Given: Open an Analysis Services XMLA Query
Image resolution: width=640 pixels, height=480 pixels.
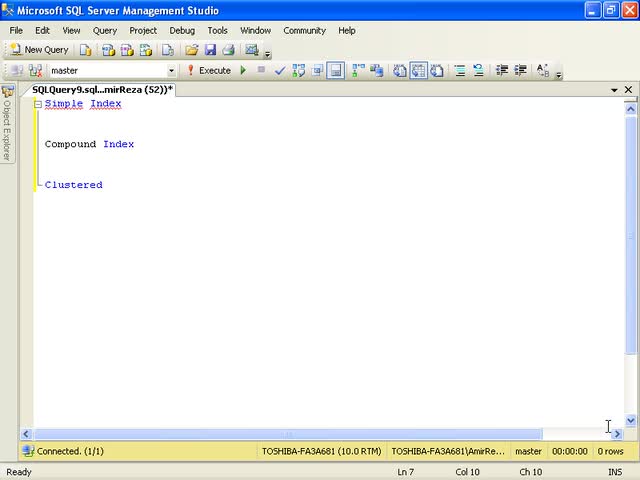Looking at the screenshot, I should (146, 50).
